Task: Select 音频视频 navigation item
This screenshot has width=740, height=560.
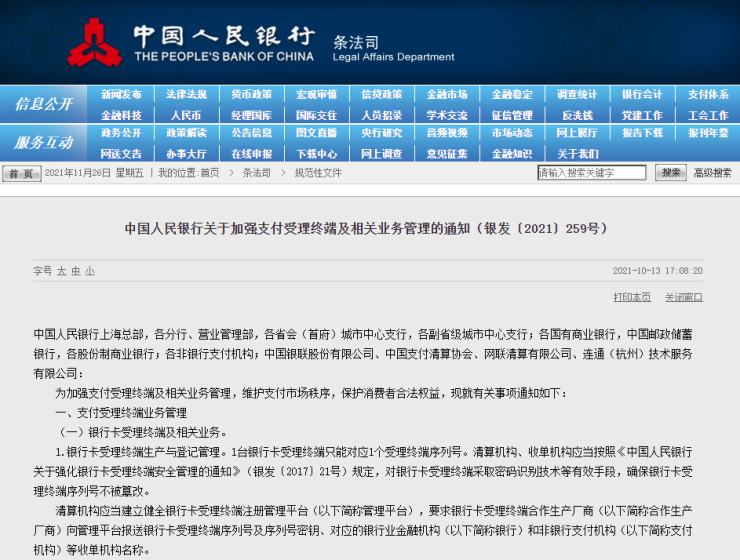Action: (447, 133)
